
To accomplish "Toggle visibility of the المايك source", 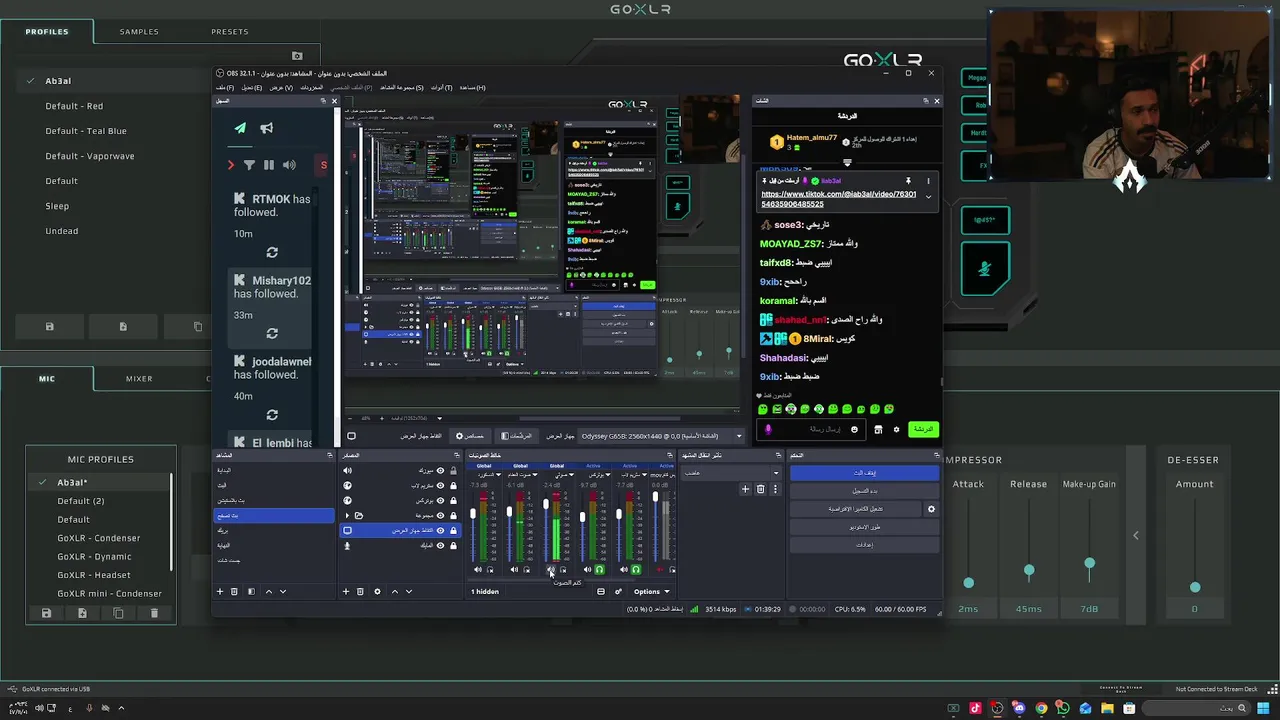I will (x=440, y=545).
